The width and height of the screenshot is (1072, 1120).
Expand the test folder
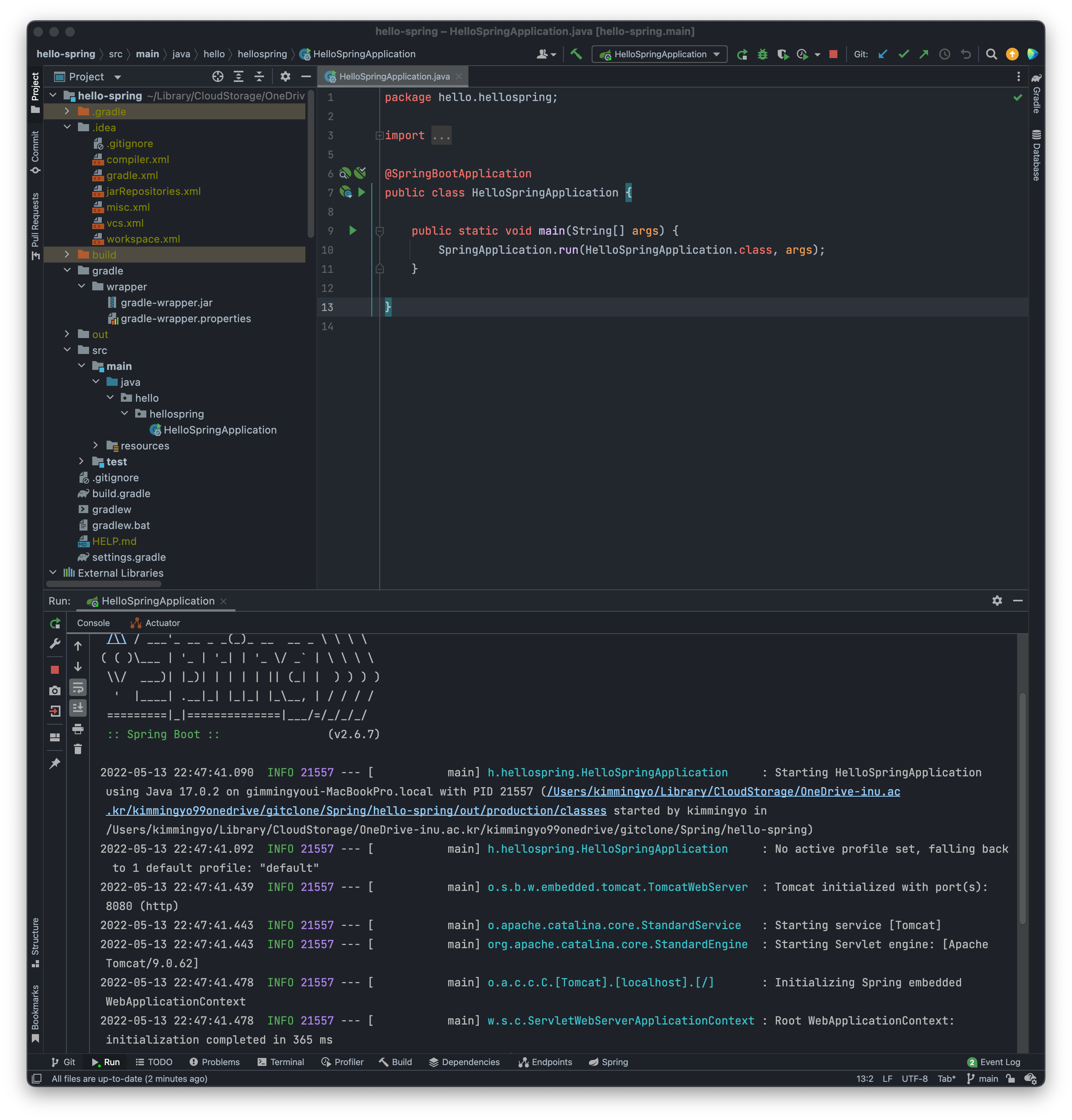(81, 462)
